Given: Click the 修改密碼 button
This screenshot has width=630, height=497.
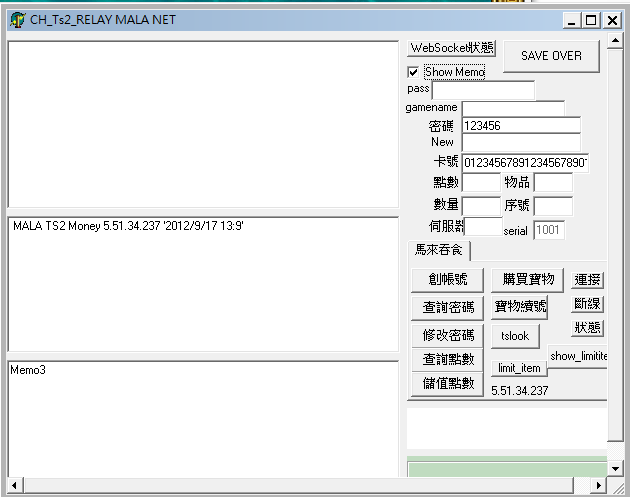Looking at the screenshot, I should coord(447,334).
